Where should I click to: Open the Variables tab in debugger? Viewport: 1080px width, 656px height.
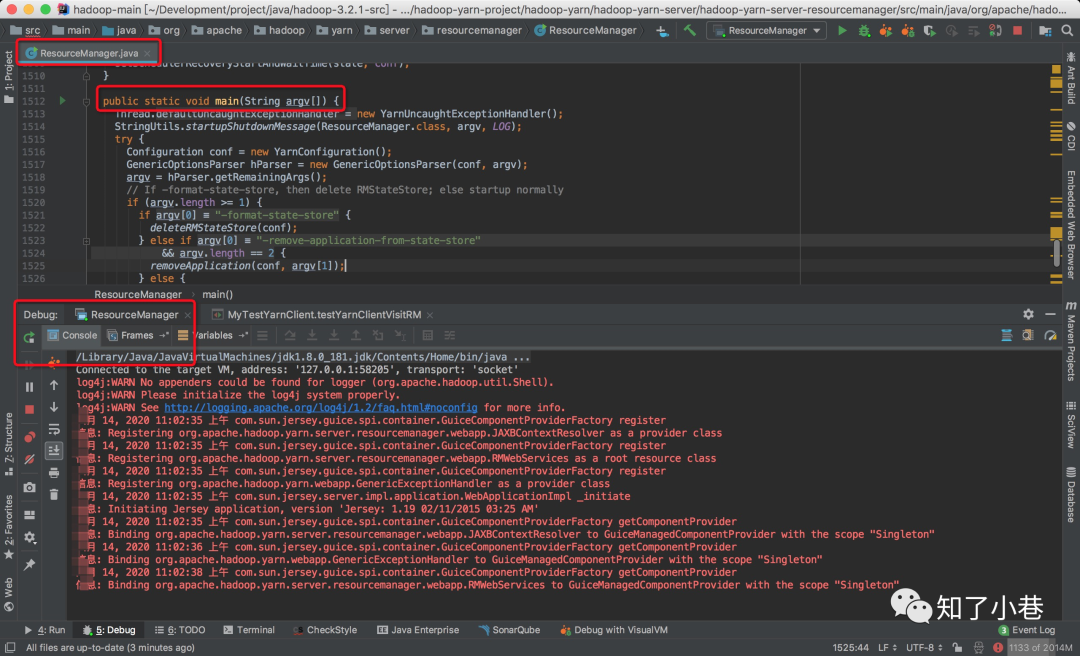(x=205, y=336)
